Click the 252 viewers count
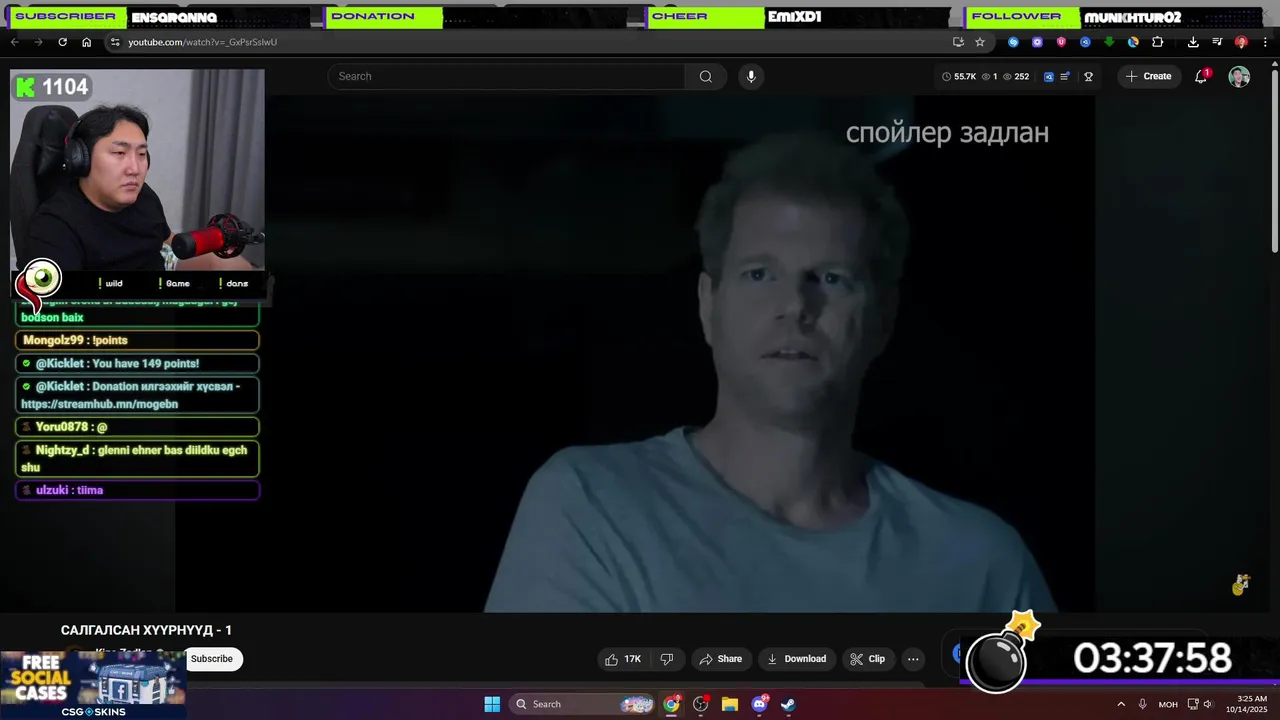Screen dimensions: 1280x720 click(1016, 76)
